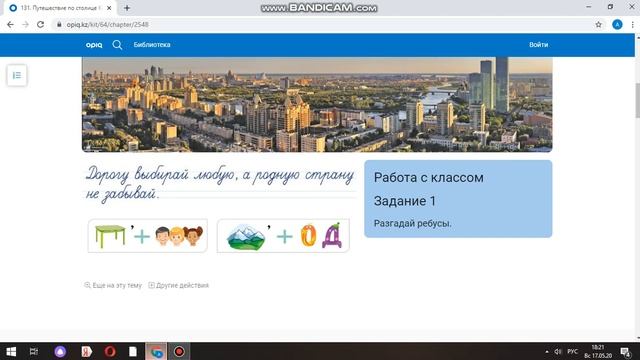Close the '131. Путешествие по столице' tab

pyautogui.click(x=109, y=8)
